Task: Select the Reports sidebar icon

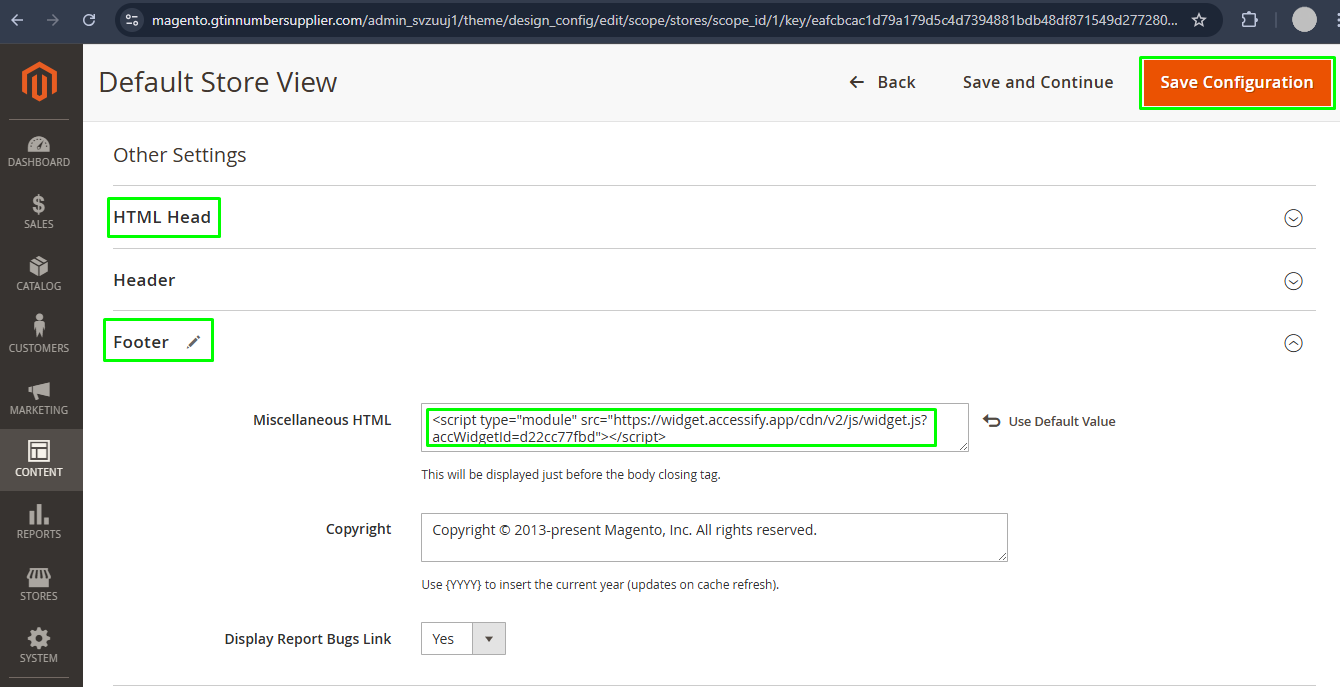Action: (x=40, y=521)
